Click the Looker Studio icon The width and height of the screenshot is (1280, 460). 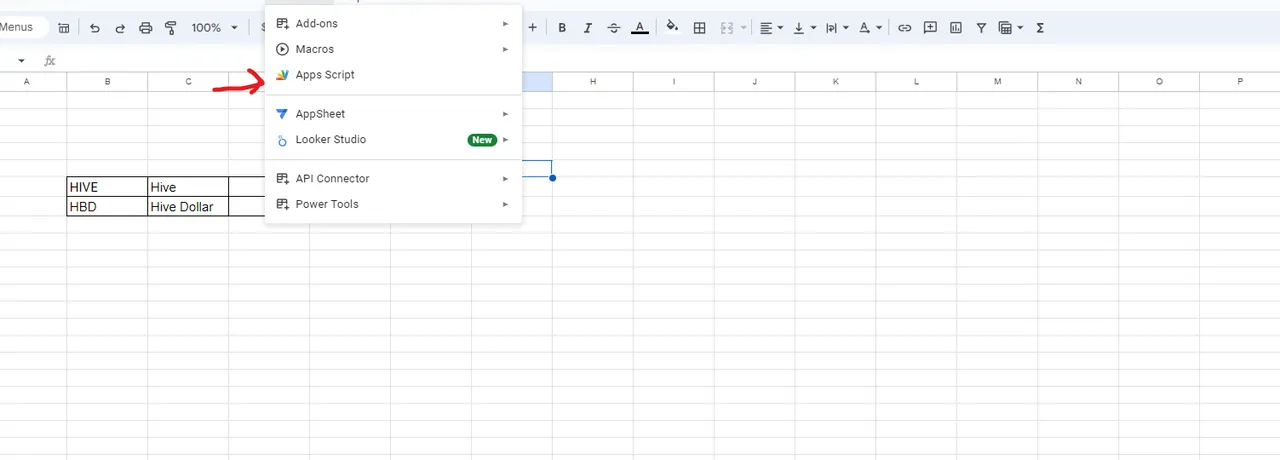(282, 140)
